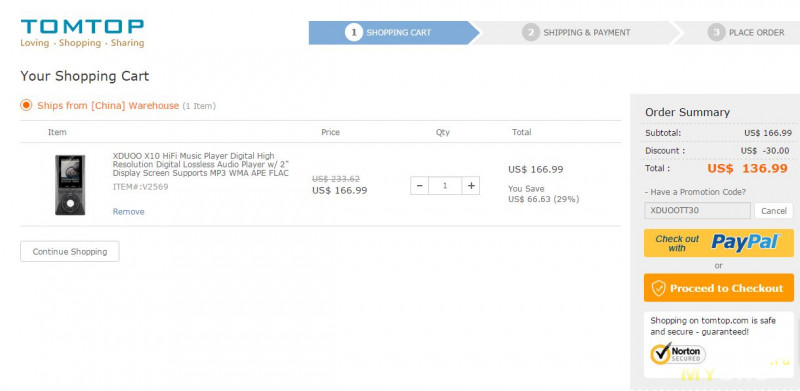Click the quantity input field
Viewport: 800px width, 391px height.
tap(445, 186)
